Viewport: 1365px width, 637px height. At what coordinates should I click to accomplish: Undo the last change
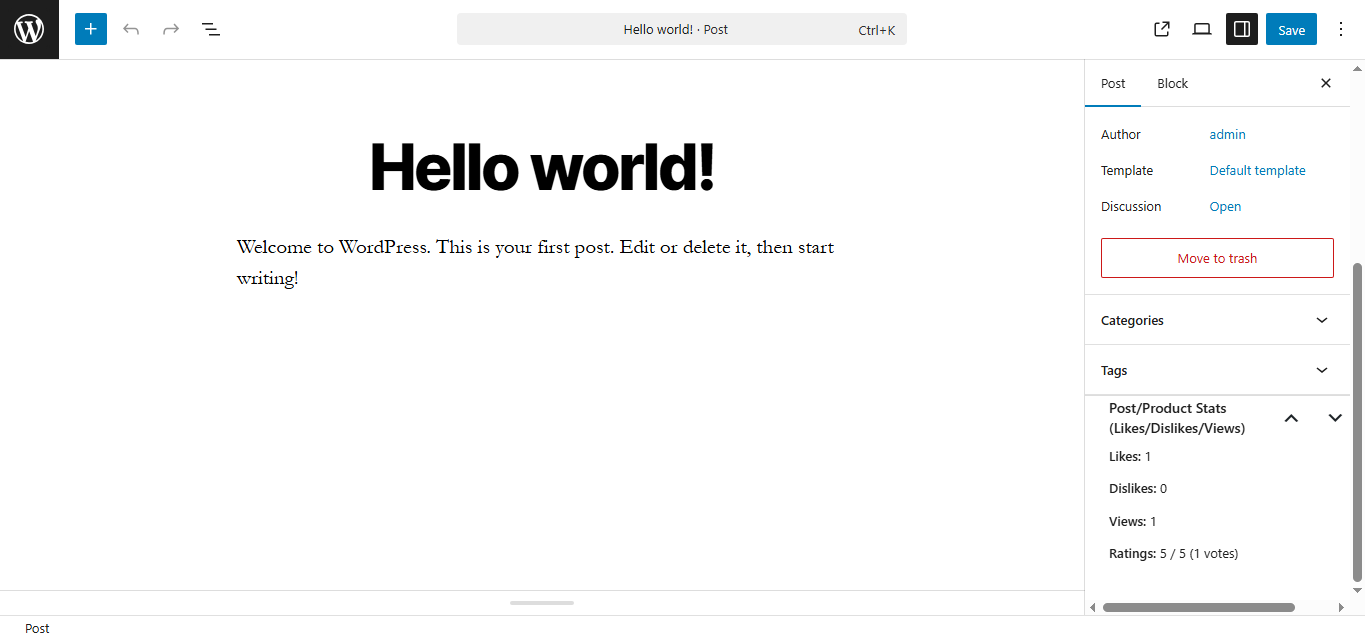pos(131,29)
